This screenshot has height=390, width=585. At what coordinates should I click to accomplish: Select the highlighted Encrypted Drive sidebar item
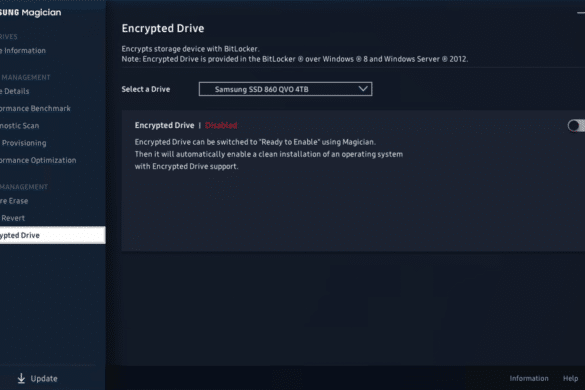53,235
